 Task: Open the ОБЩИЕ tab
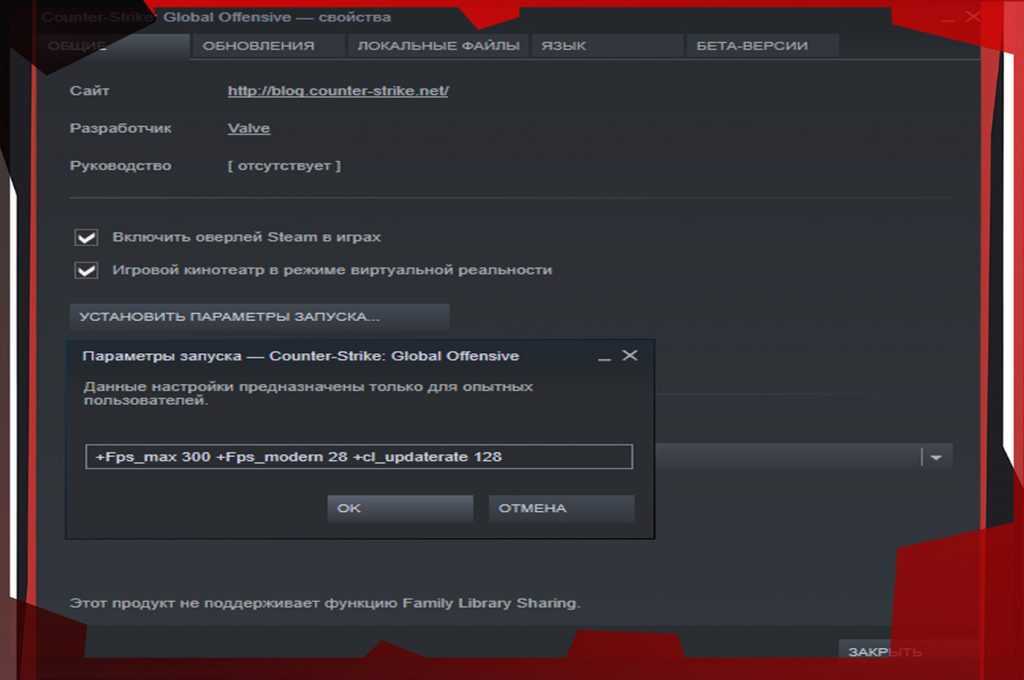coord(112,46)
